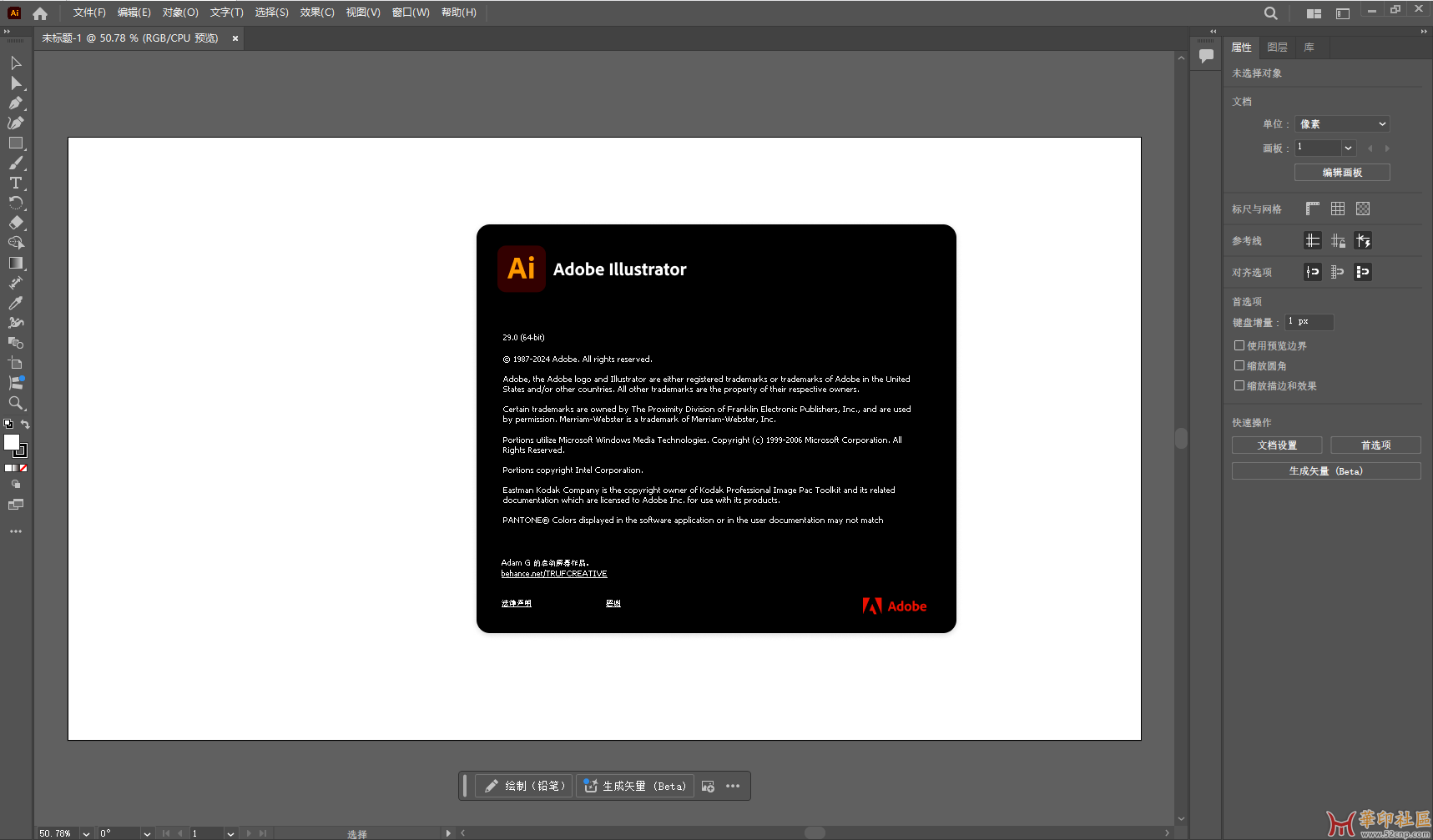Switch to the 库 tab

[x=1309, y=48]
